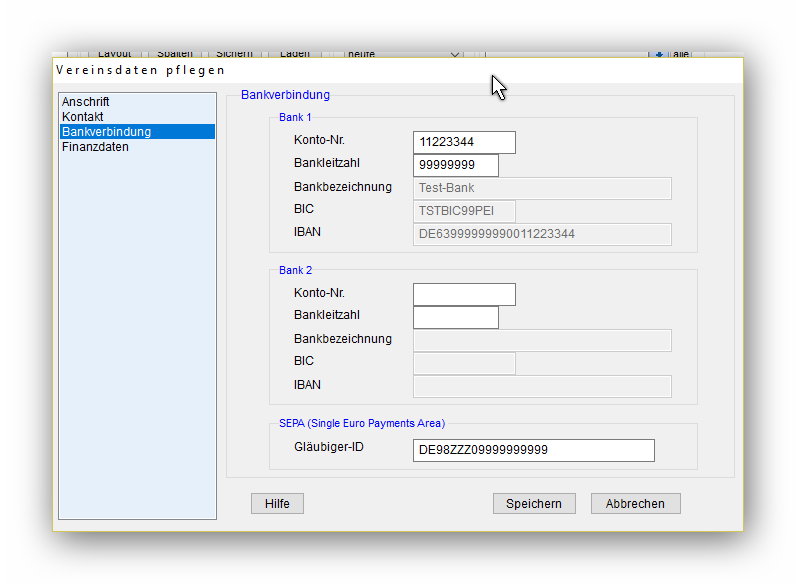Click the Bank 2 IBAN field
The image size is (796, 584).
(541, 386)
